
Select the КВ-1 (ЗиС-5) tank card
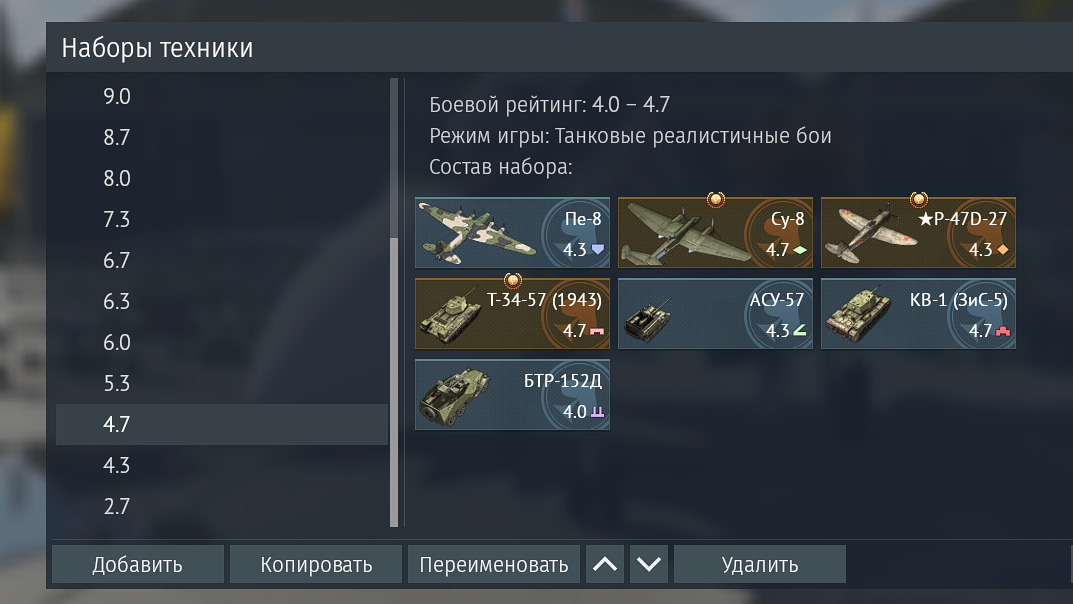(918, 314)
